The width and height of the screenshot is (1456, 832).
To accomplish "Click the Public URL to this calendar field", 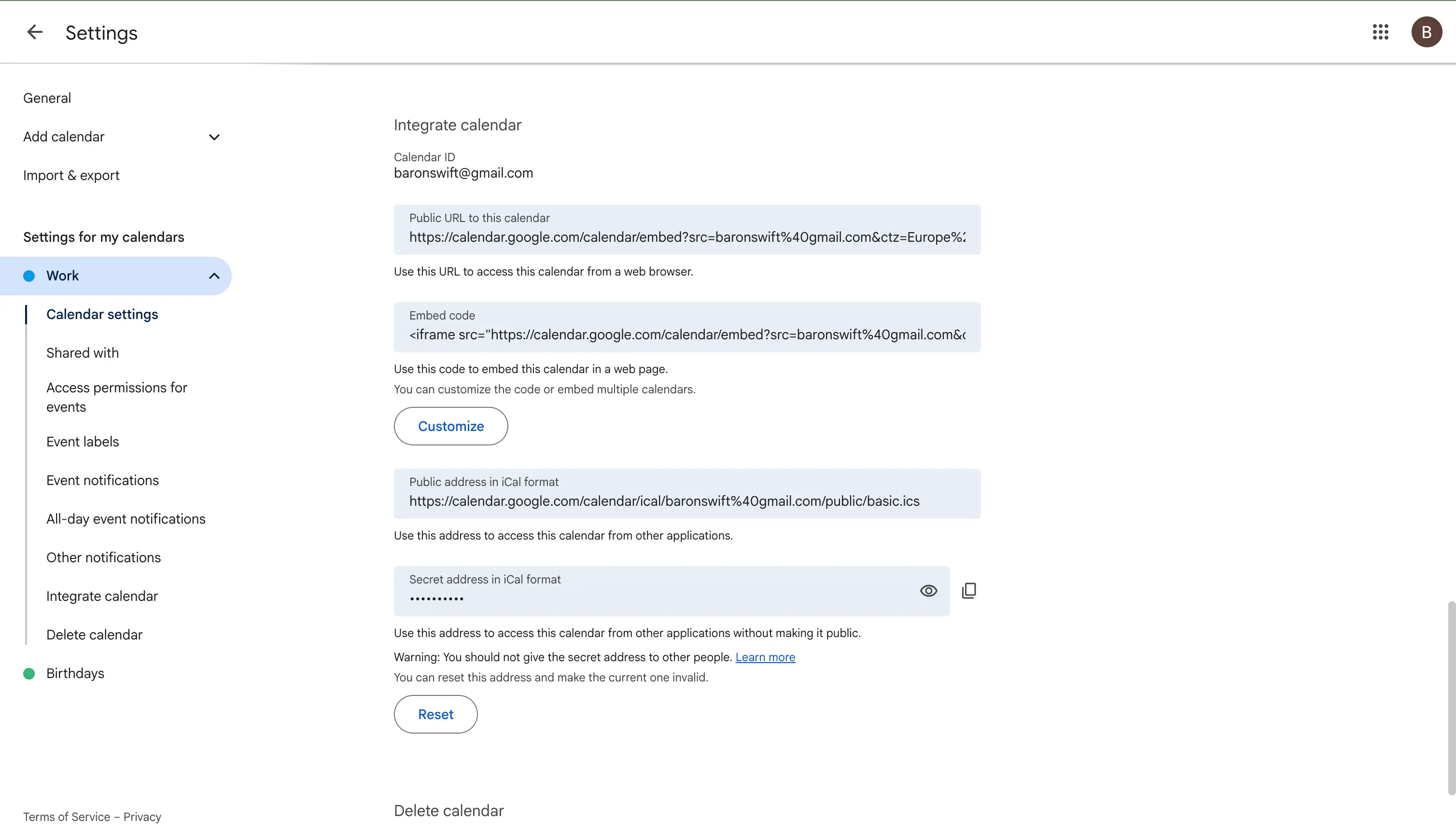I will pyautogui.click(x=687, y=230).
